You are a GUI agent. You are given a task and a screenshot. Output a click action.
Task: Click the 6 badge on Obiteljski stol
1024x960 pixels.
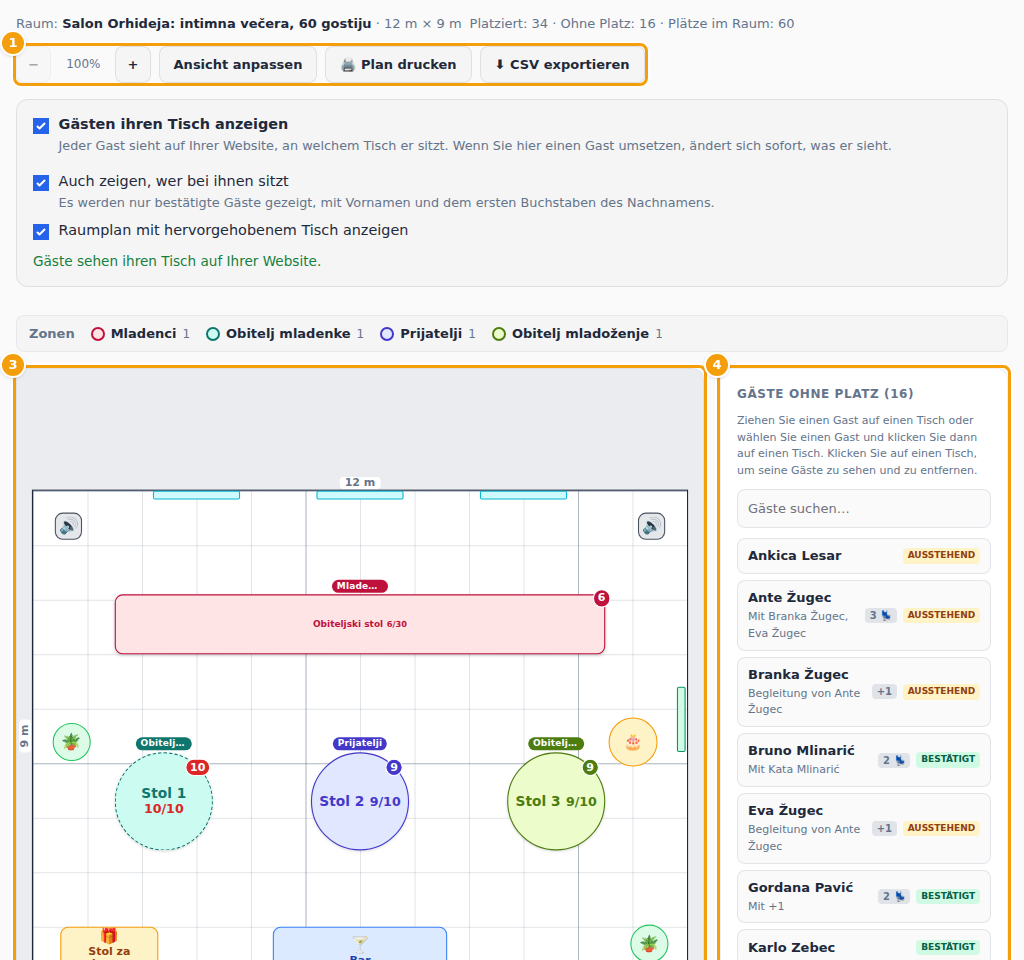tap(601, 598)
